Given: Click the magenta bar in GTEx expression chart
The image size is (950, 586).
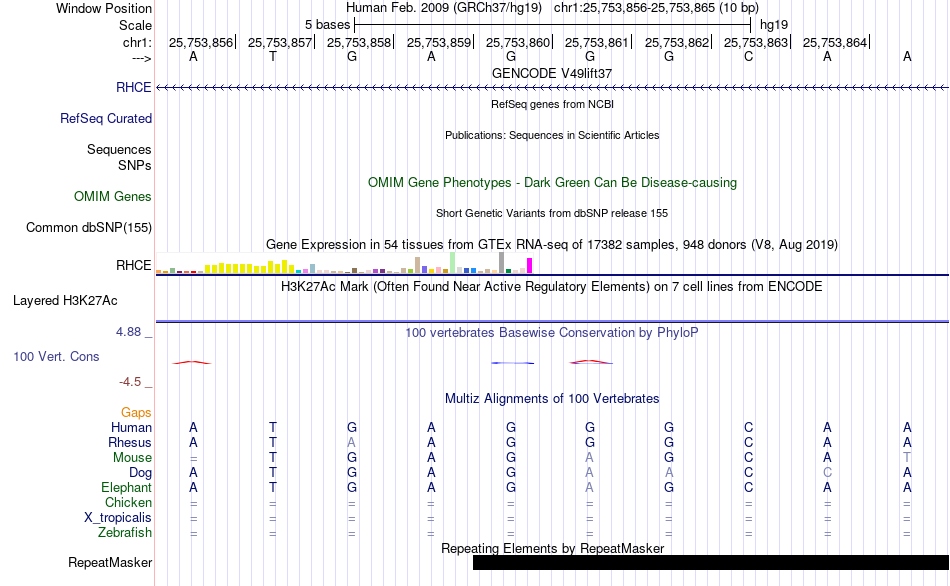Looking at the screenshot, I should point(530,265).
